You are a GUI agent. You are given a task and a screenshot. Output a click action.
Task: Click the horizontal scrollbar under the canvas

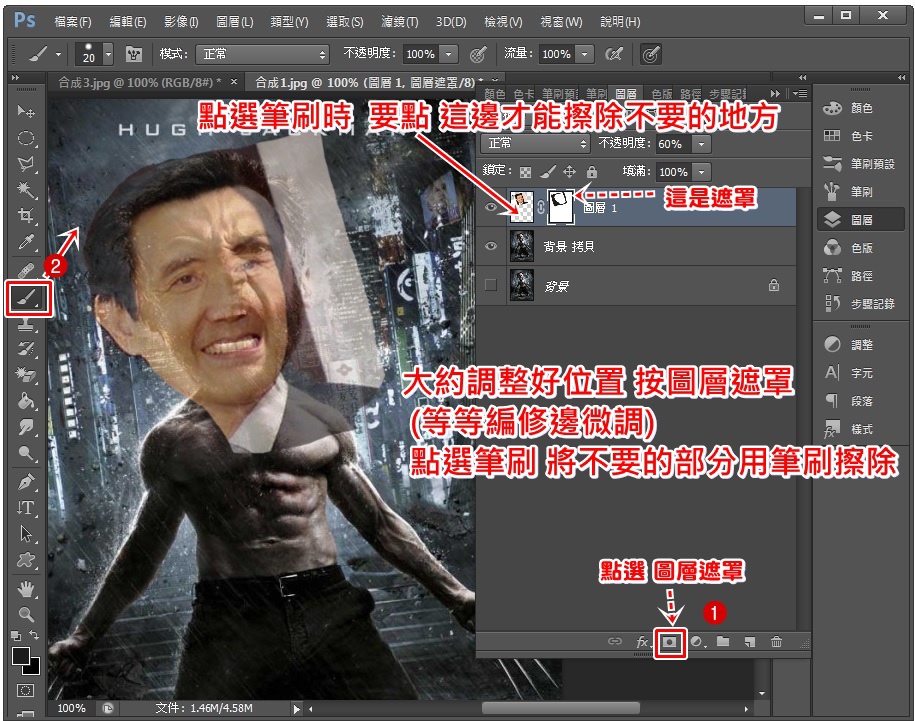click(x=560, y=709)
